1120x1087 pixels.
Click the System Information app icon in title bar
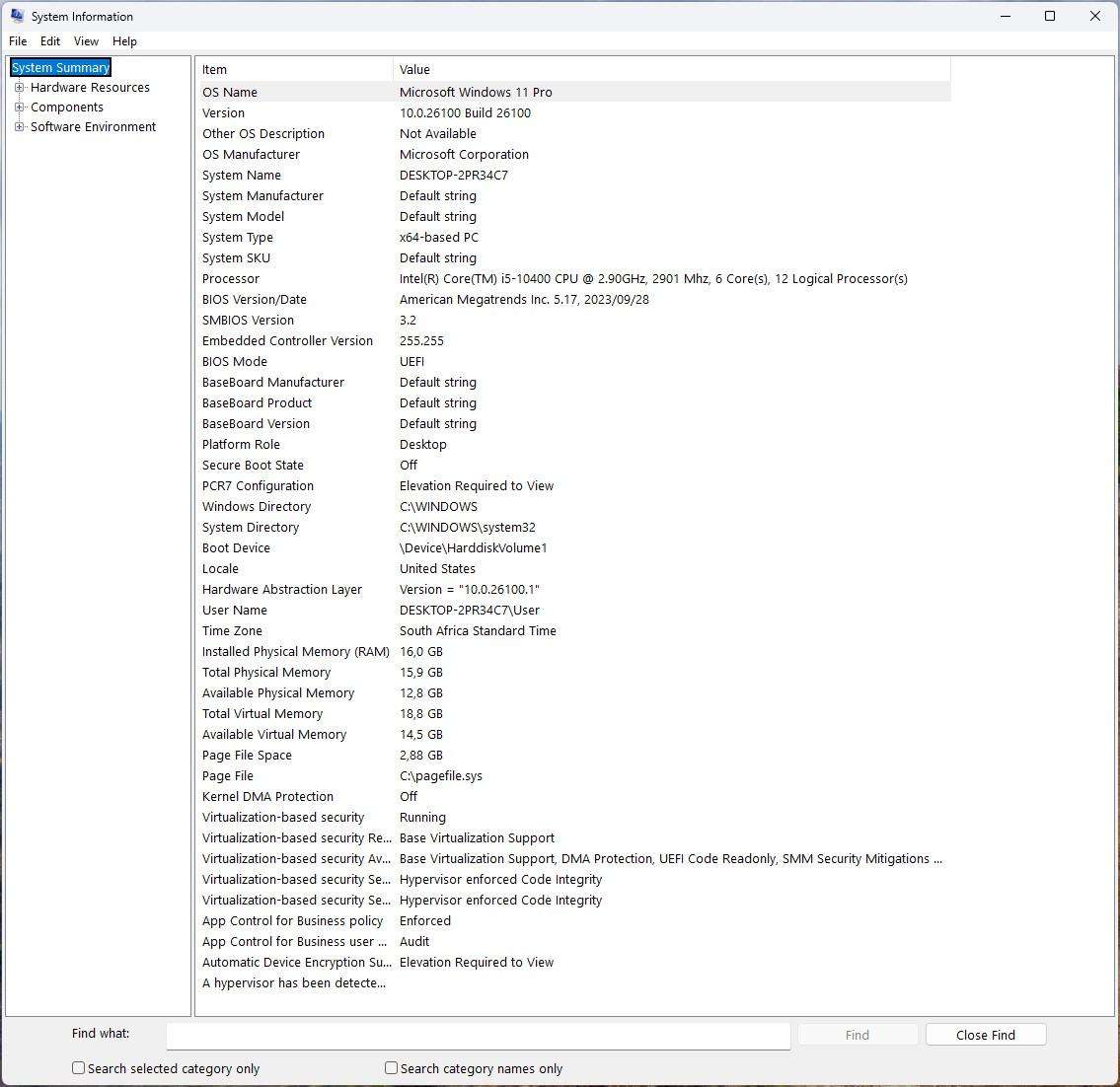pos(17,16)
